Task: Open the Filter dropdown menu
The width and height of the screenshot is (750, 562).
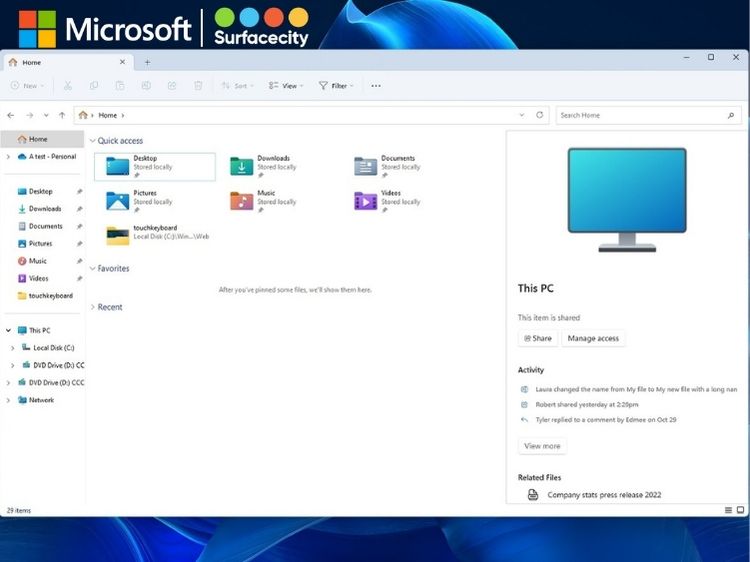Action: [336, 86]
